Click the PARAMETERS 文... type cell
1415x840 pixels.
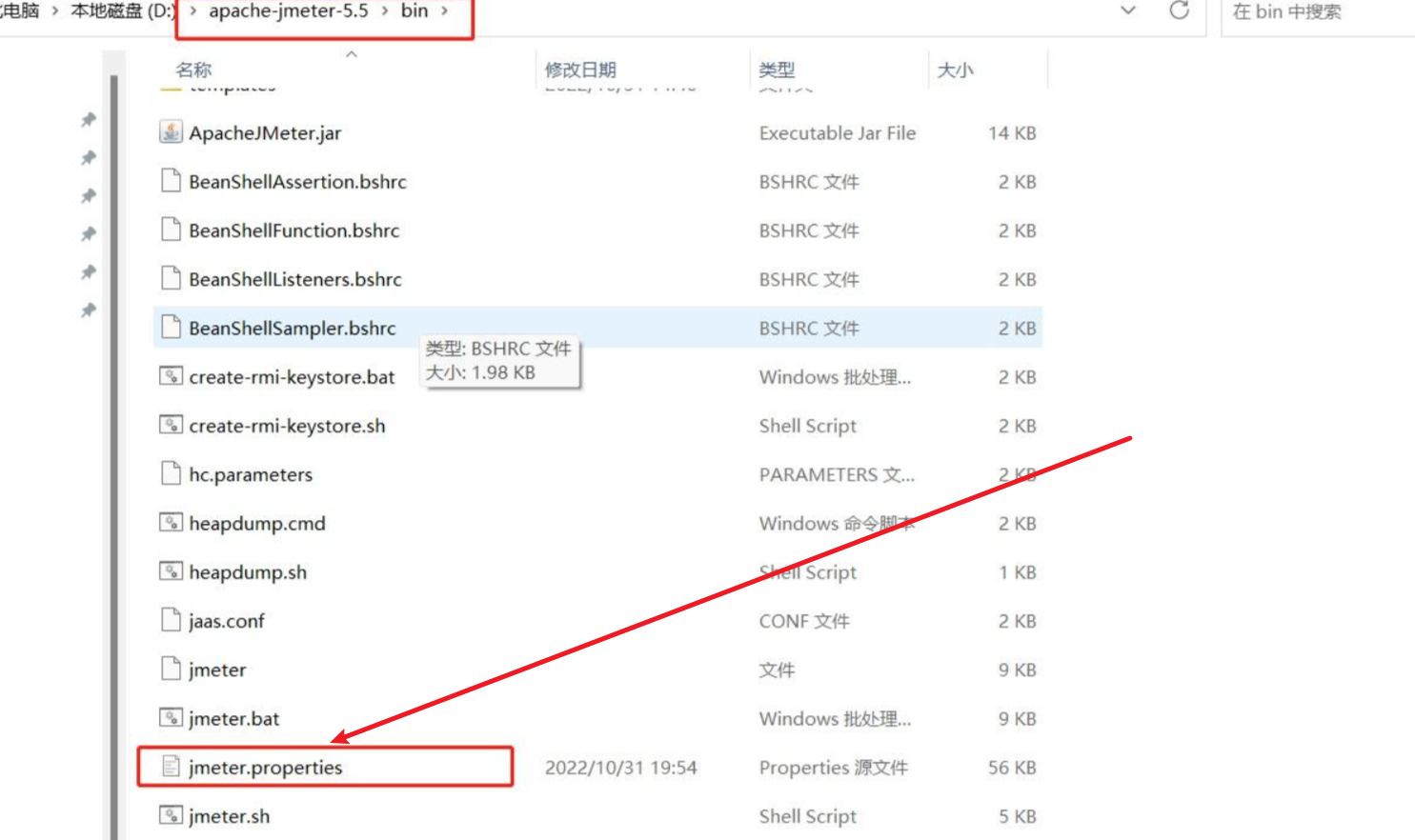coord(837,474)
